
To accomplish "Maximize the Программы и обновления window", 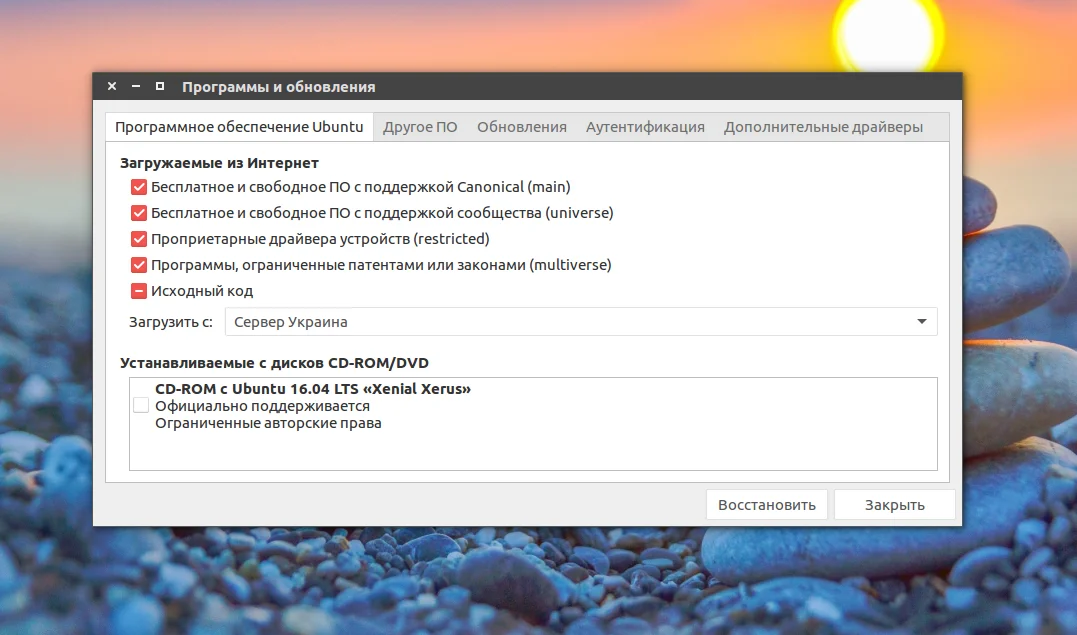I will click(x=160, y=87).
